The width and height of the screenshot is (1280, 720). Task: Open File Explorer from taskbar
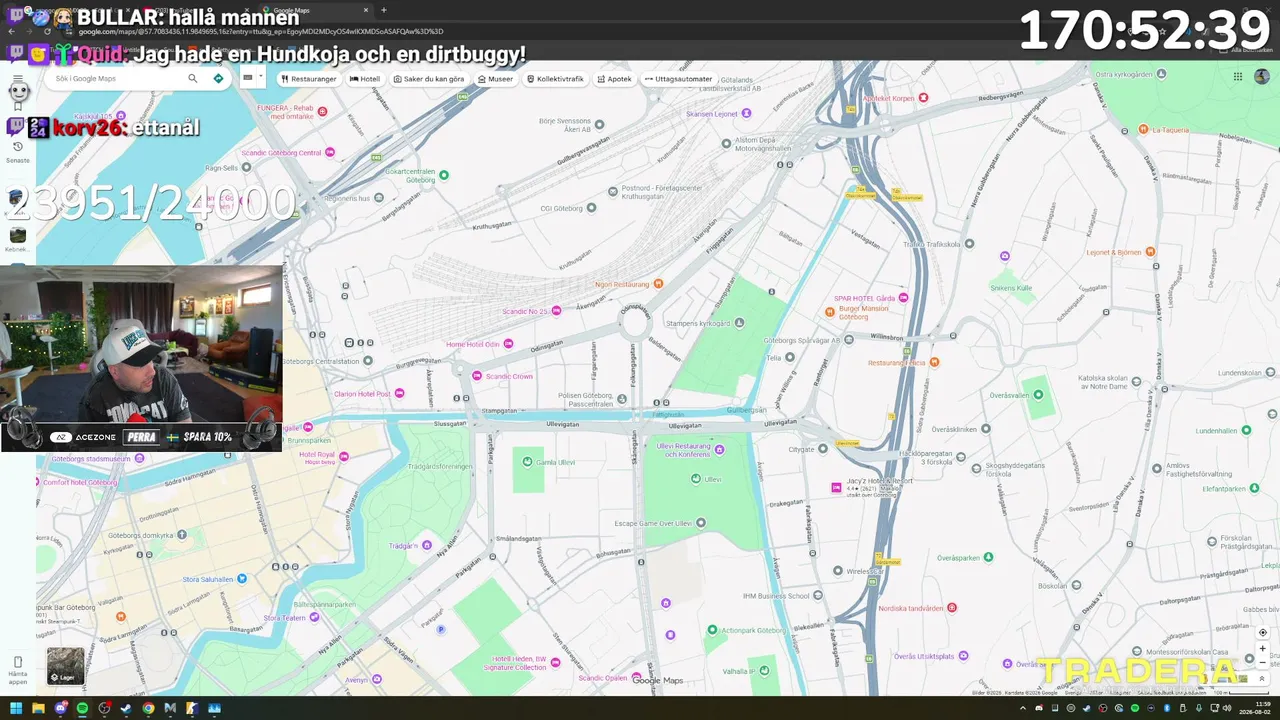click(38, 708)
